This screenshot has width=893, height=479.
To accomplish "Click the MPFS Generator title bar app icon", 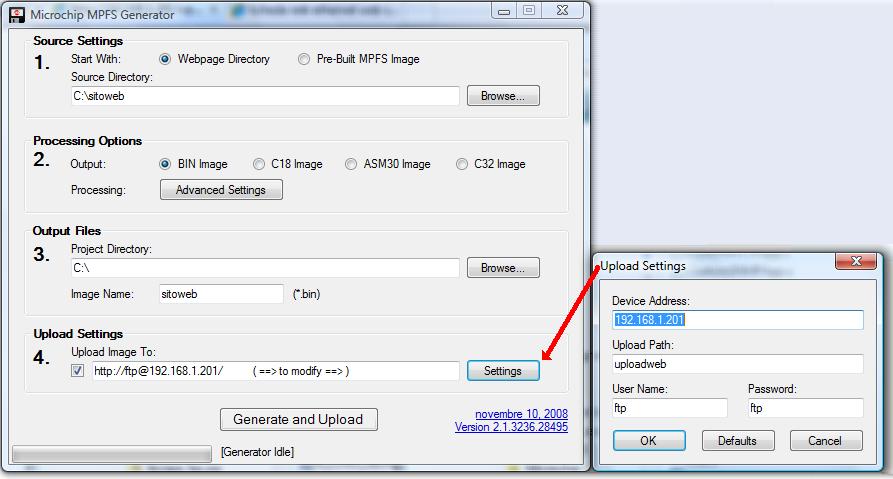I will click(x=17, y=15).
